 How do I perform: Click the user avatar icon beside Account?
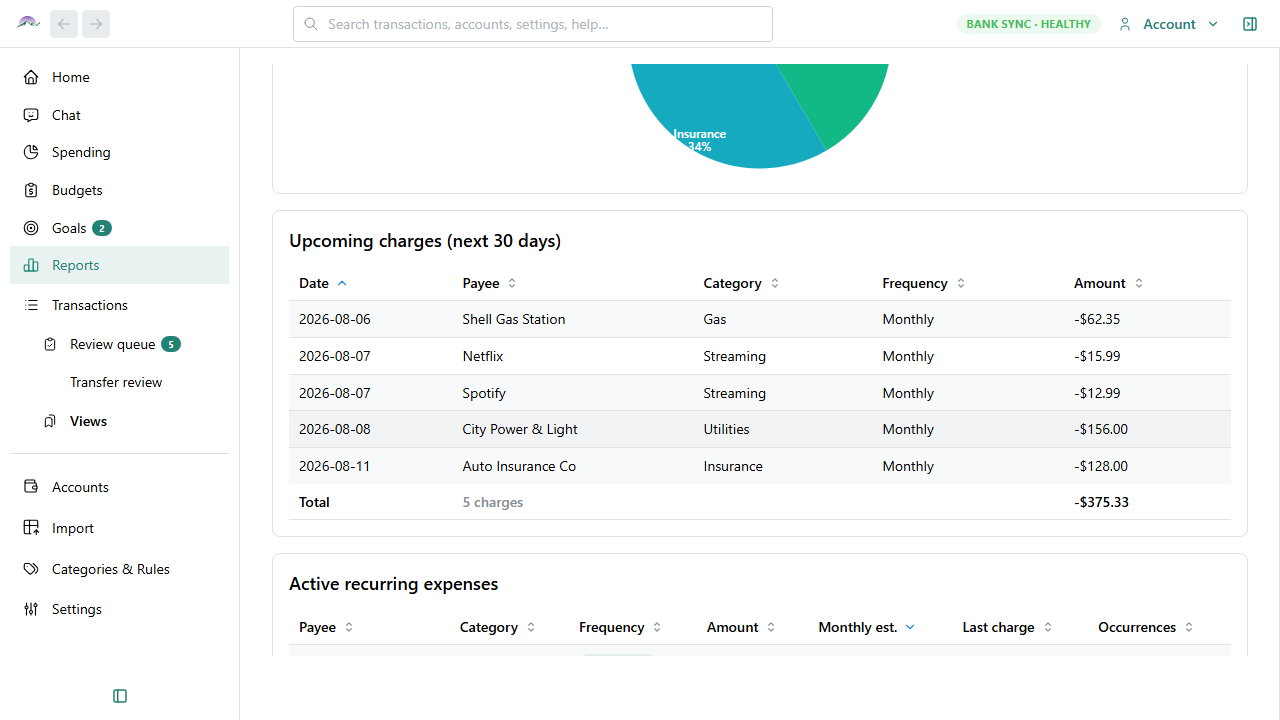coord(1125,24)
